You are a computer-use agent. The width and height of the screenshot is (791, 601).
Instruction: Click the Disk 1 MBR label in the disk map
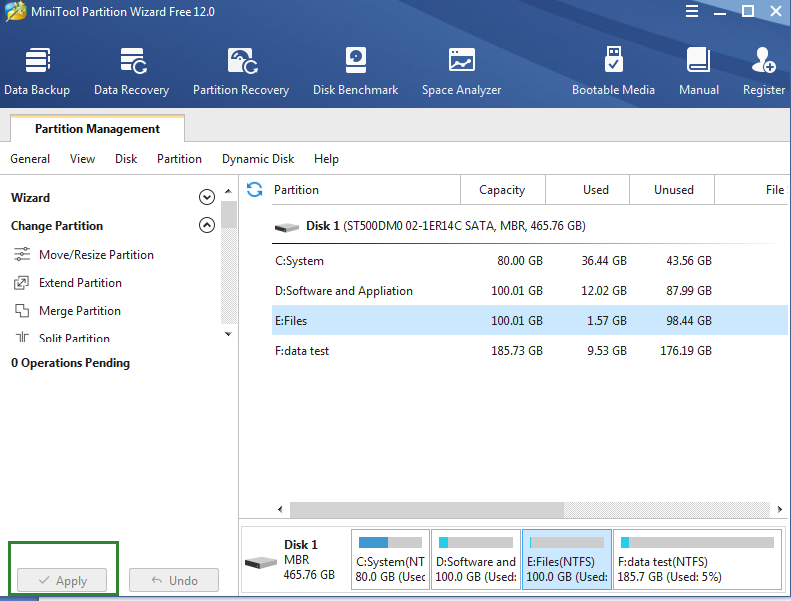(x=308, y=560)
